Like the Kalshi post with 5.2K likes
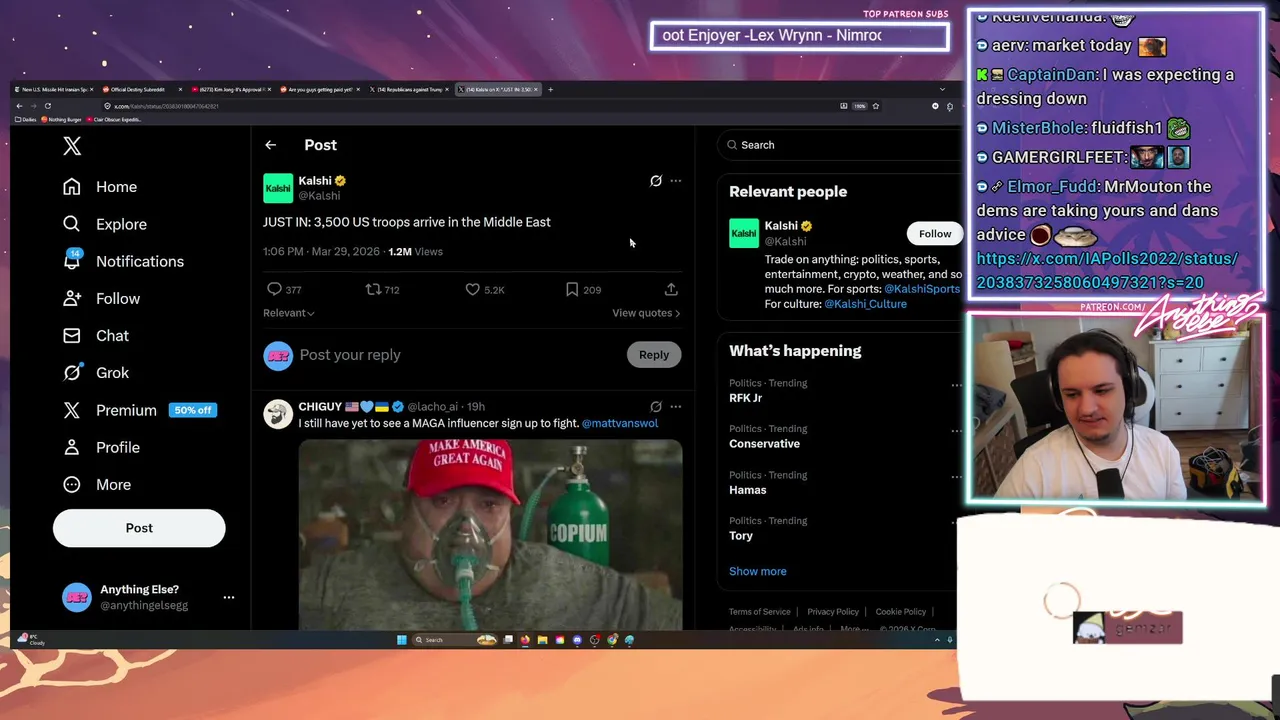Screen dimensions: 1280x720 (x=484, y=290)
